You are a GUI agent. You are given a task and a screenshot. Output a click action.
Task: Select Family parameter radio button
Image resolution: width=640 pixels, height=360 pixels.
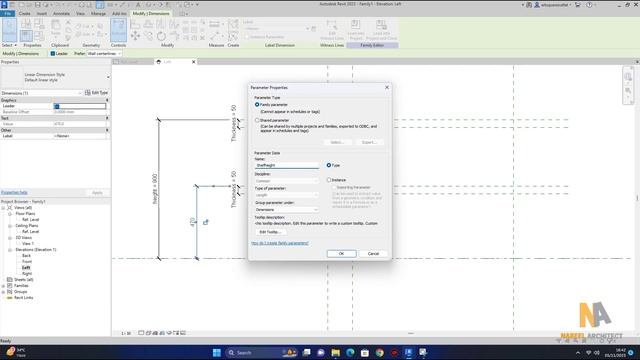coord(257,104)
